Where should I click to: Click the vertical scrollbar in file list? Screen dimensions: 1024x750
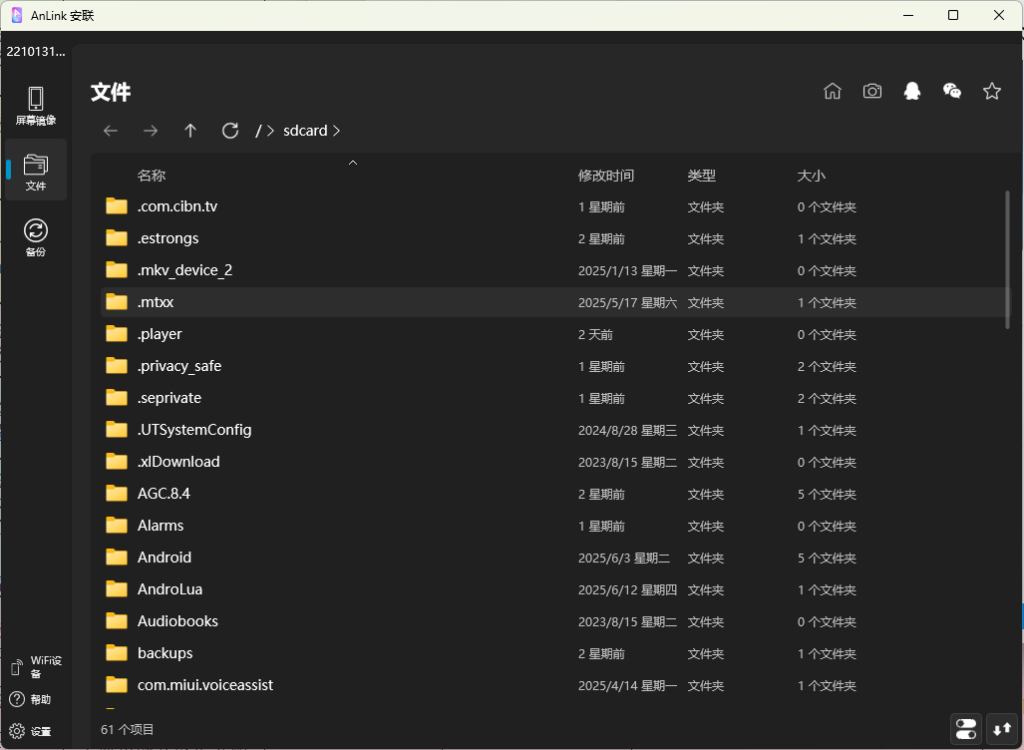coord(1007,260)
